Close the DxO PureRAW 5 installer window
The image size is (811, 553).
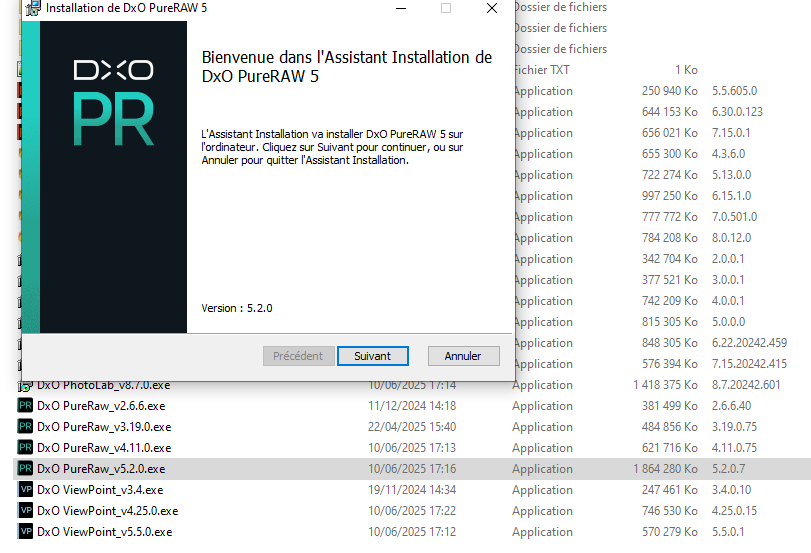(492, 8)
